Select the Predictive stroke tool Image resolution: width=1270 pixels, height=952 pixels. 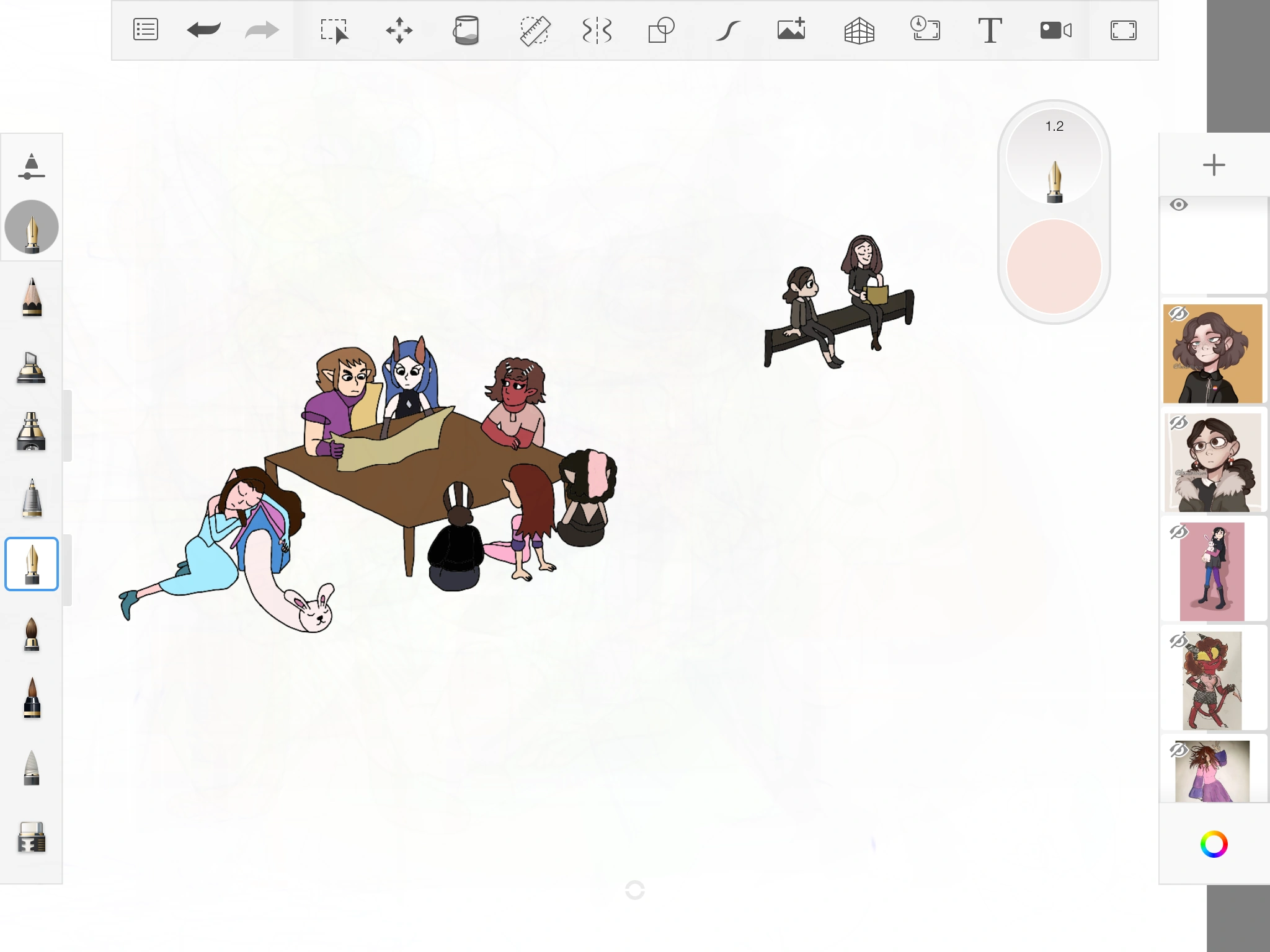click(x=727, y=30)
